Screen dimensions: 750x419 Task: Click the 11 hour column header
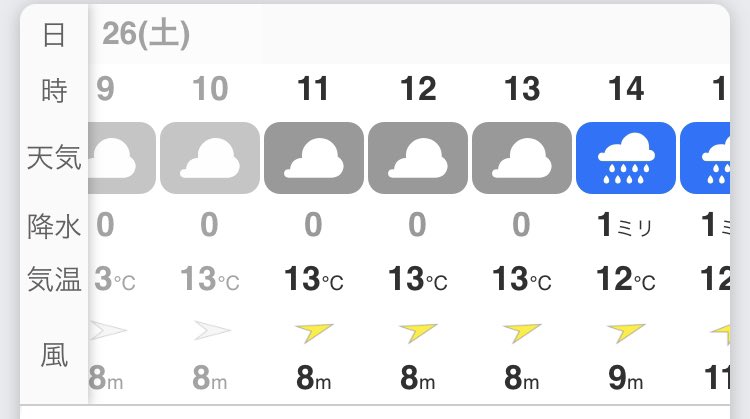[x=313, y=89]
